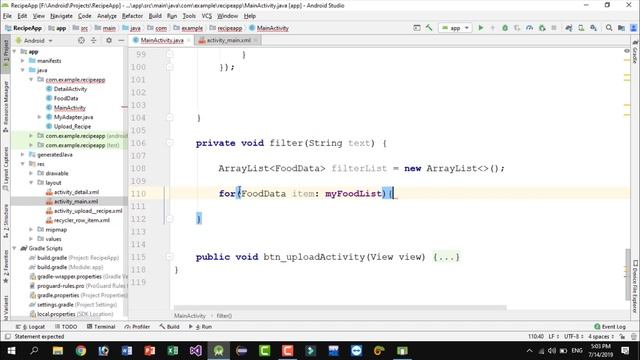Open Upload_Recipe class in tree
This screenshot has width=640, height=360.
point(72,127)
